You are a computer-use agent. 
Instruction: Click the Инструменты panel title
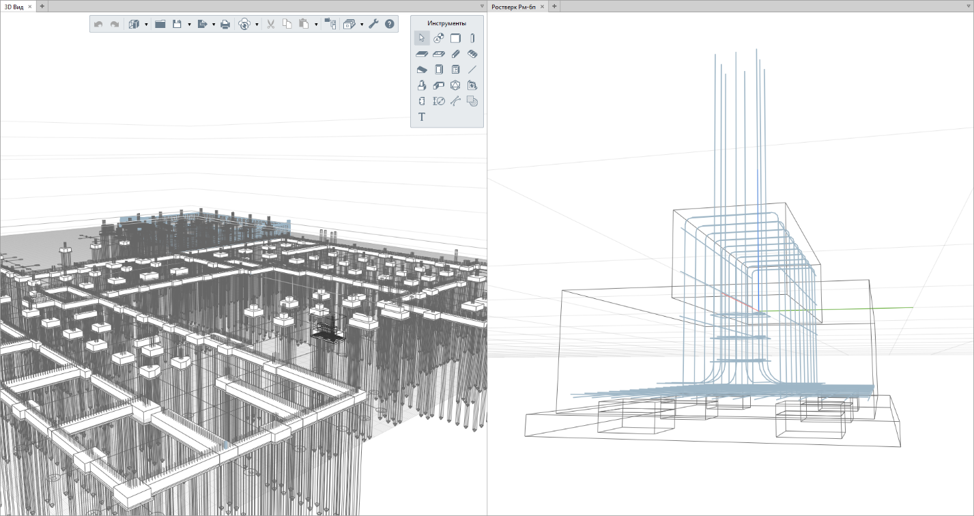point(446,23)
